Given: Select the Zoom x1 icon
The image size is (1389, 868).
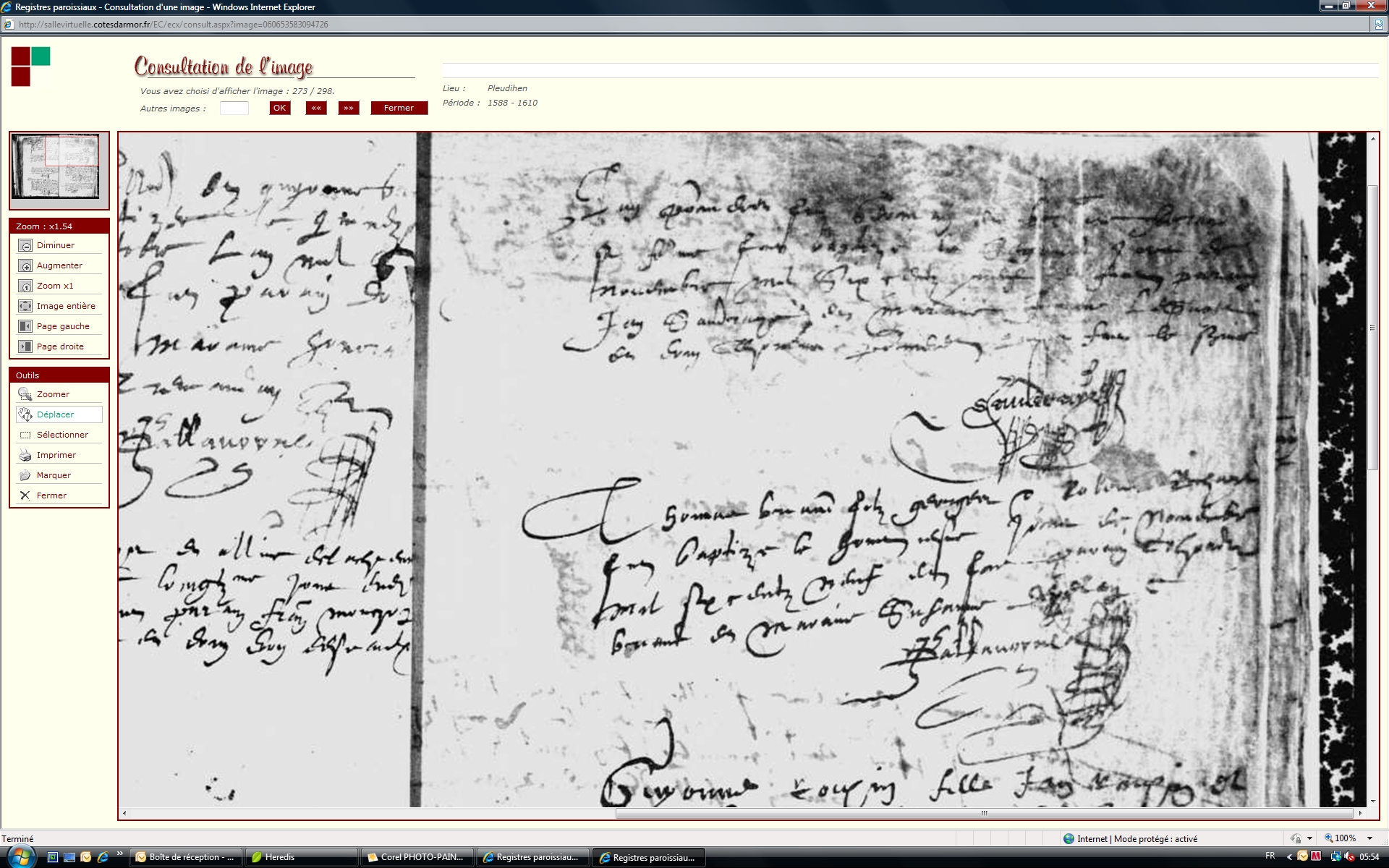Looking at the screenshot, I should coord(25,286).
